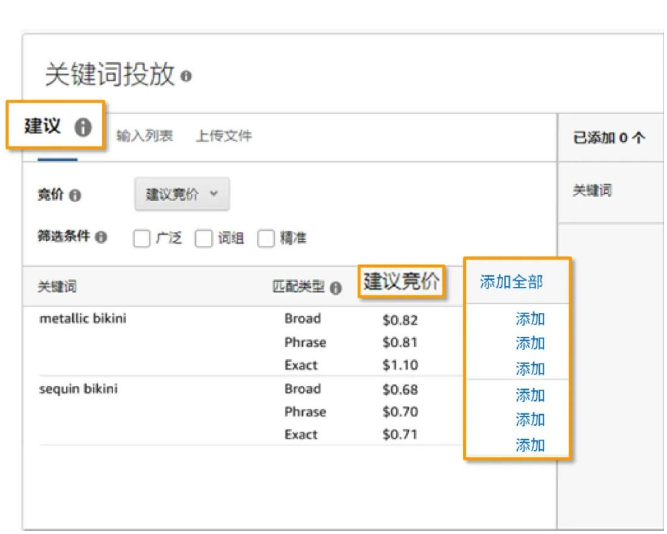Toggle the 词组 filter checkbox
Image resolution: width=667 pixels, height=534 pixels.
click(204, 238)
